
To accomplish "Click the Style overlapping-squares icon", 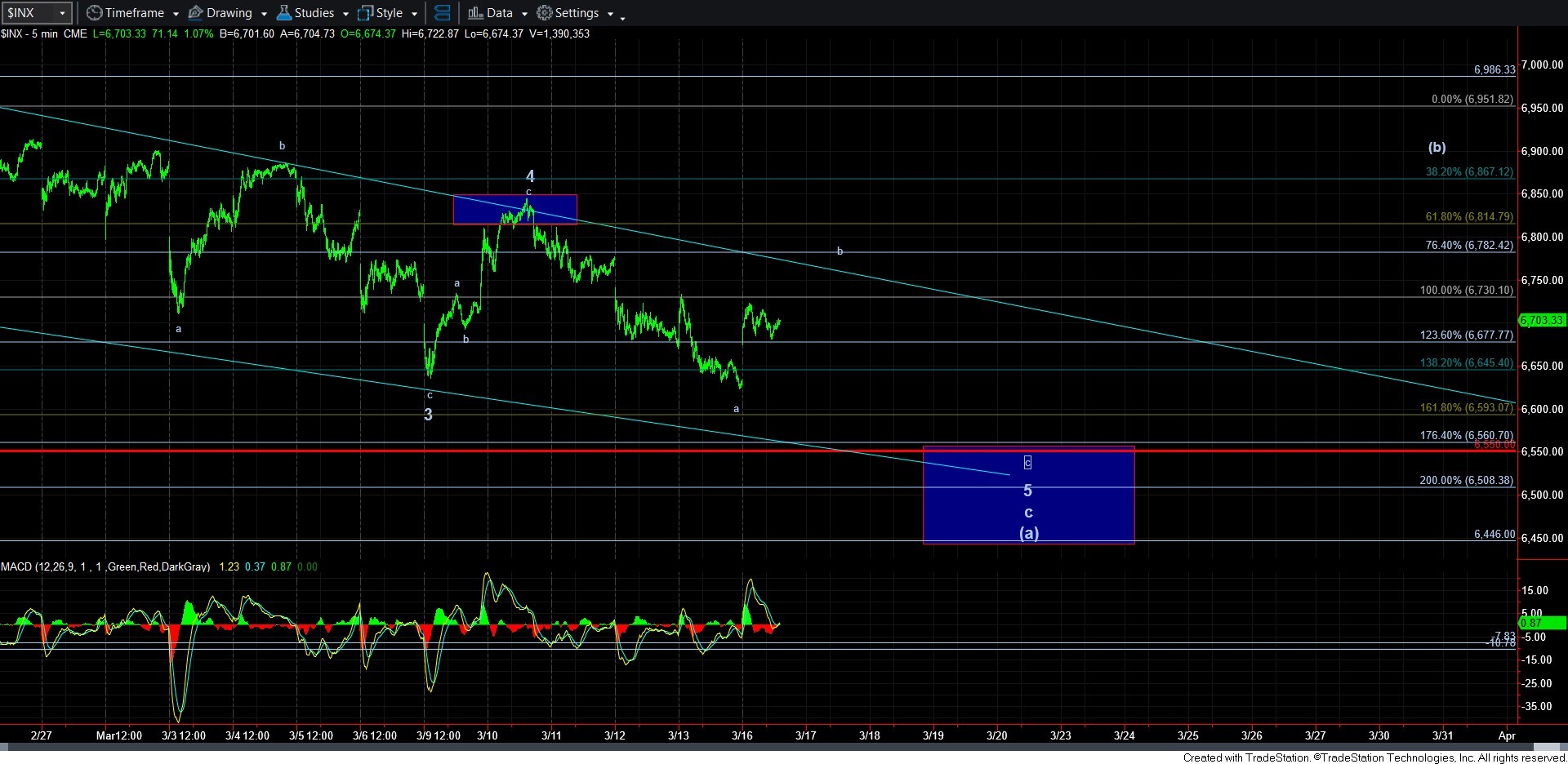I will 366,13.
